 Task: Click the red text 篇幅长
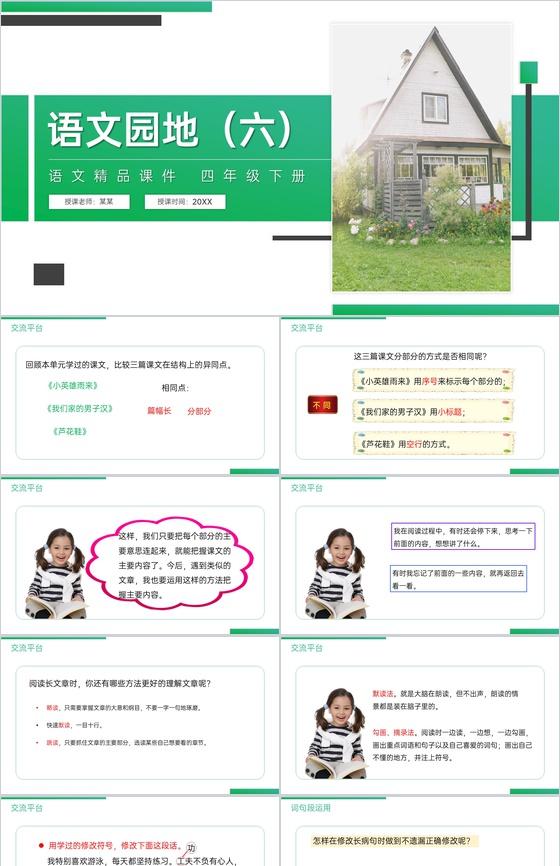point(159,411)
